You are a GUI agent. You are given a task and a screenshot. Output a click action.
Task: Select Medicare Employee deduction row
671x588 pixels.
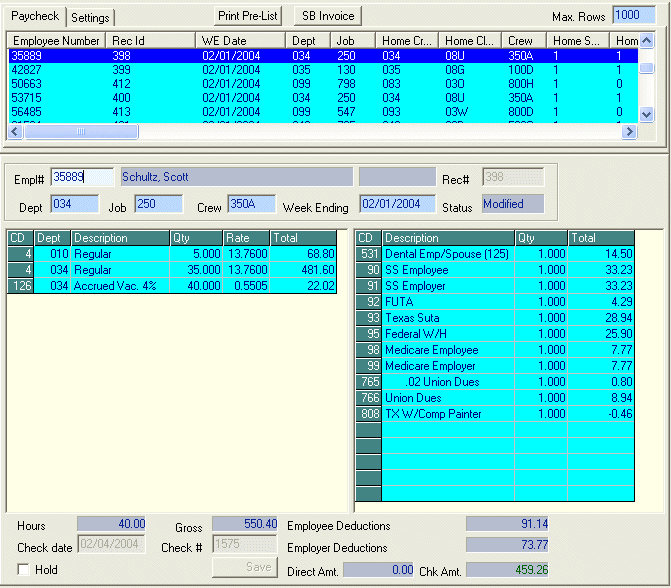[495, 350]
